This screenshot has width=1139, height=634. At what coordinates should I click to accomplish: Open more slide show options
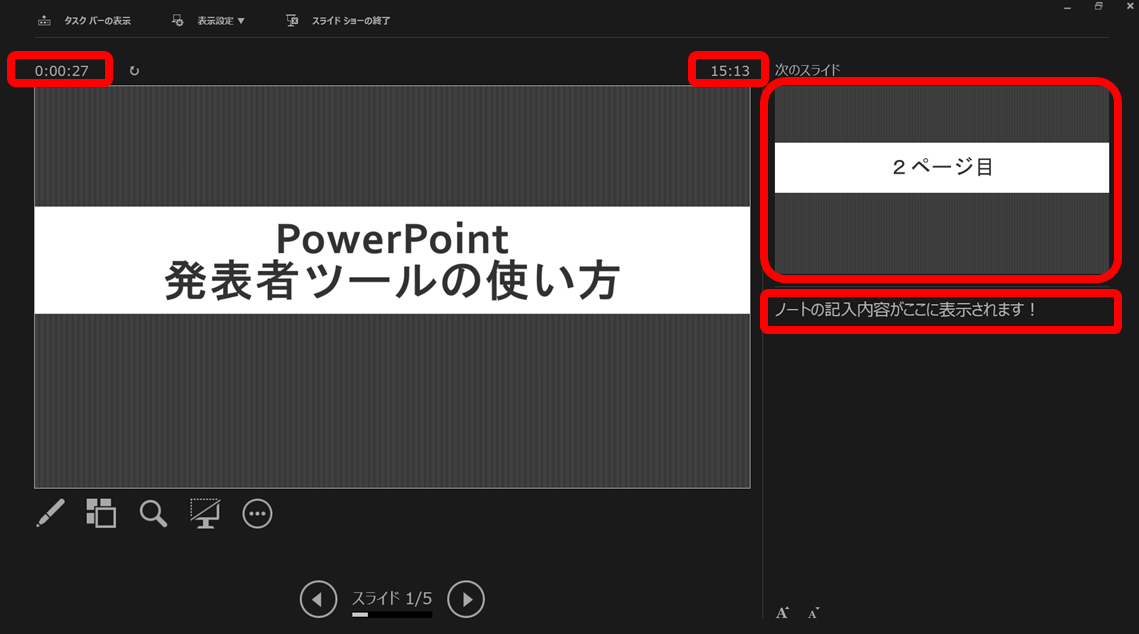click(x=257, y=513)
